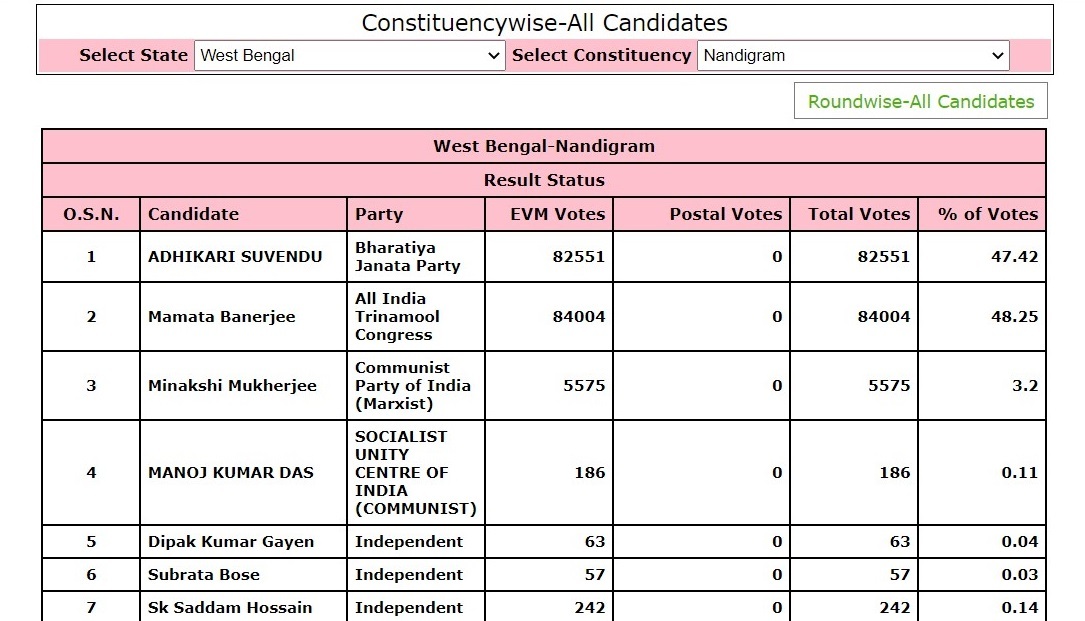Image resolution: width=1085 pixels, height=621 pixels.
Task: Click the All India Trinamool Congress cell
Action: [x=398, y=317]
